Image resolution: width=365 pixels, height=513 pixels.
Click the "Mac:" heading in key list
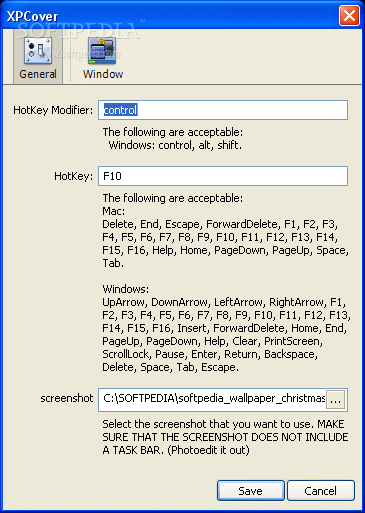114,211
